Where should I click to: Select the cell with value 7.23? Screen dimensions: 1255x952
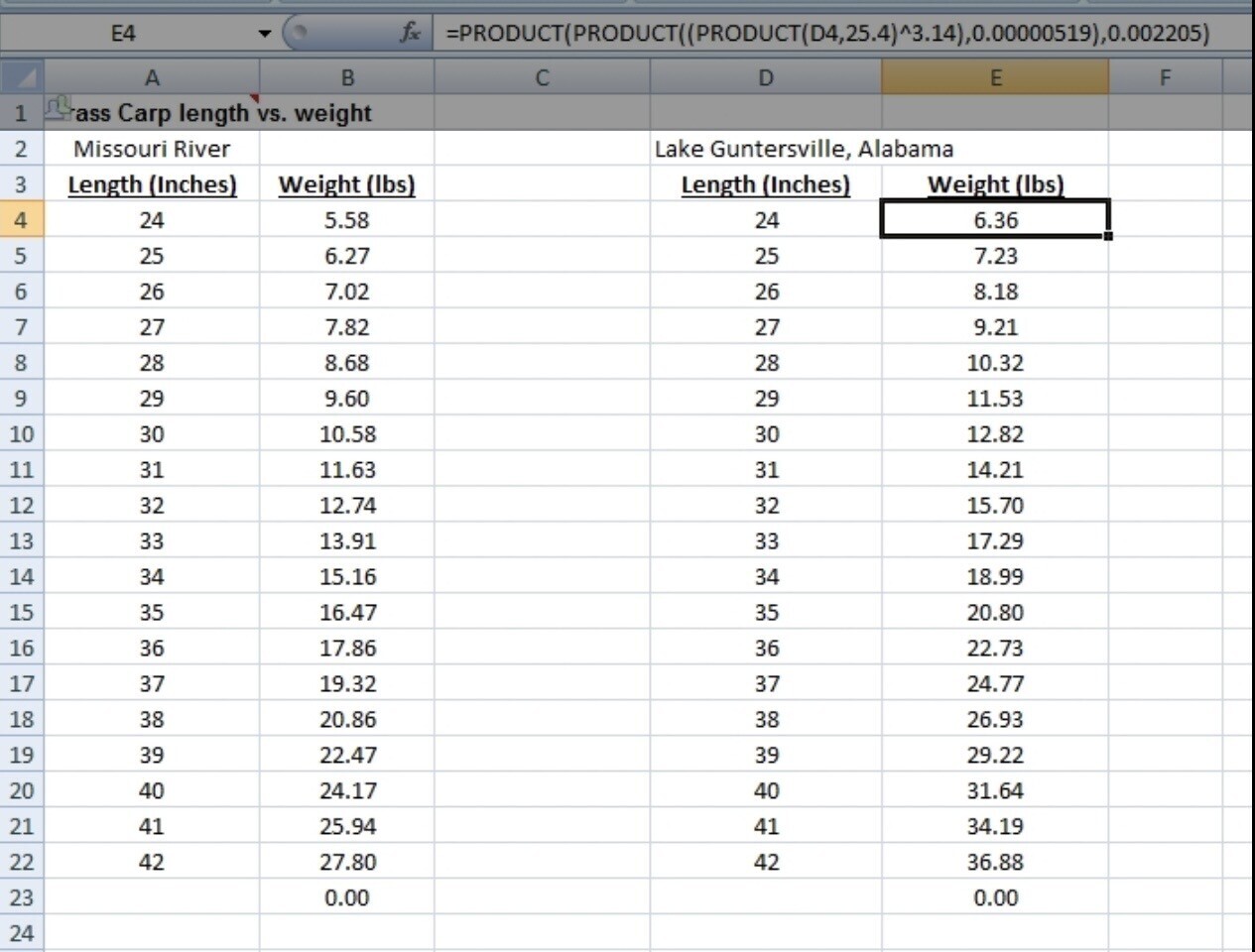point(995,256)
